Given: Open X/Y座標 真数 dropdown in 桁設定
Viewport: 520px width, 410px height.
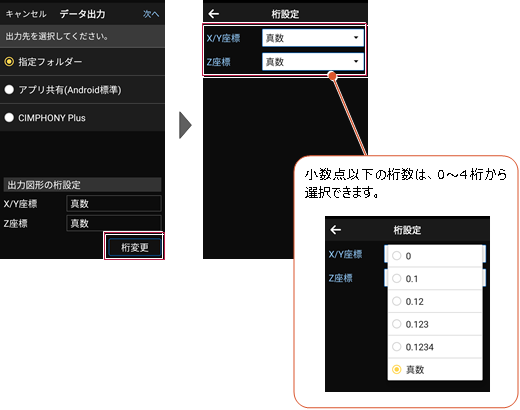Looking at the screenshot, I should click(x=313, y=38).
